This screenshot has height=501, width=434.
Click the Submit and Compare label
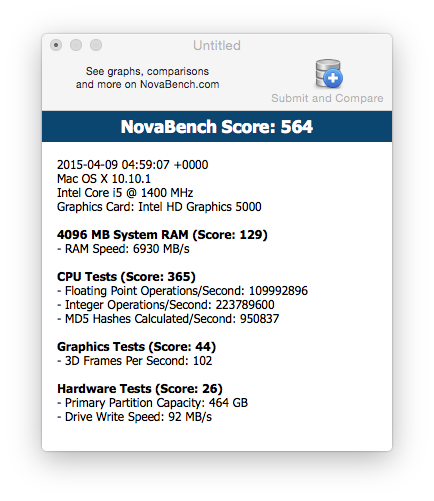(x=327, y=98)
